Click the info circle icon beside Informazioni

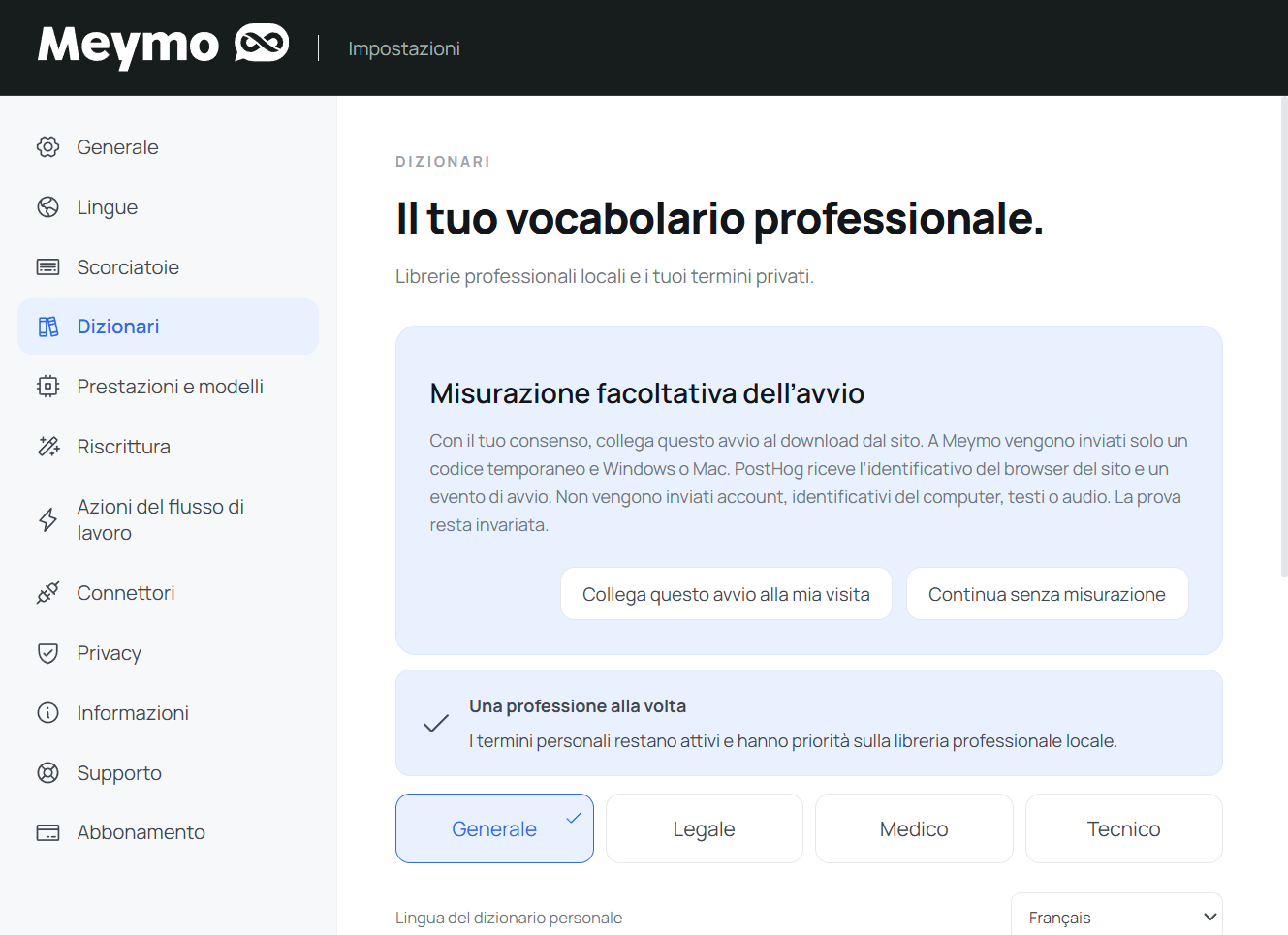click(47, 713)
